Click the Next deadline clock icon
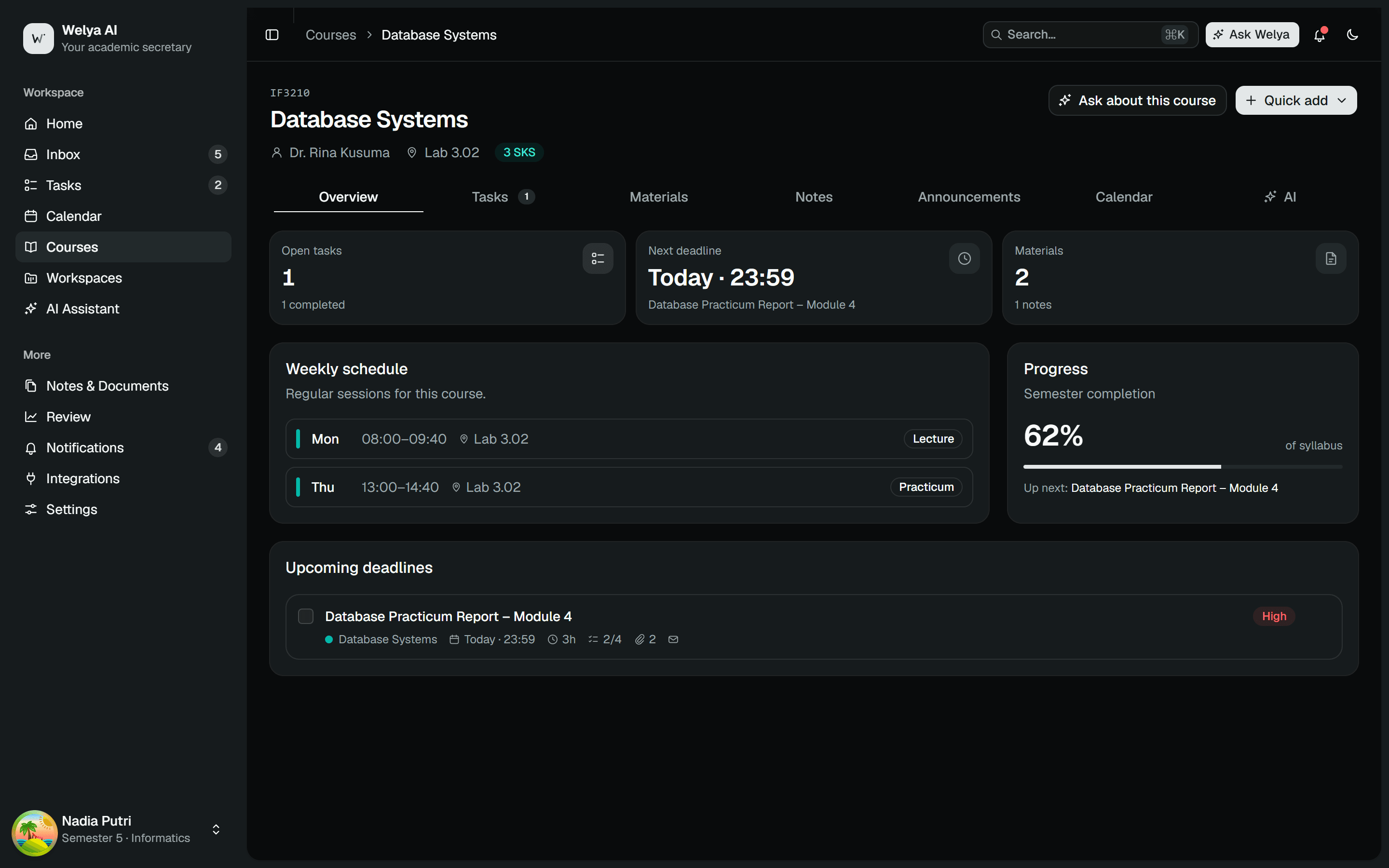Viewport: 1389px width, 868px height. 964,258
